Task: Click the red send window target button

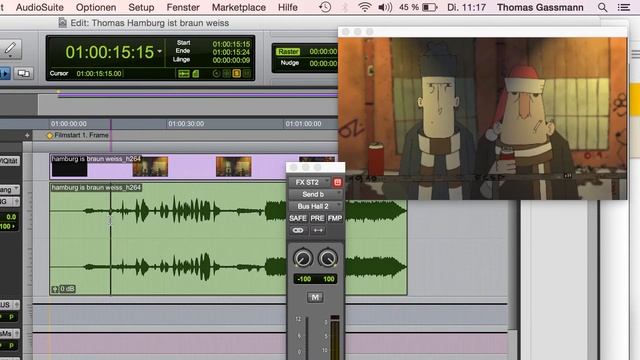Action: (x=338, y=182)
